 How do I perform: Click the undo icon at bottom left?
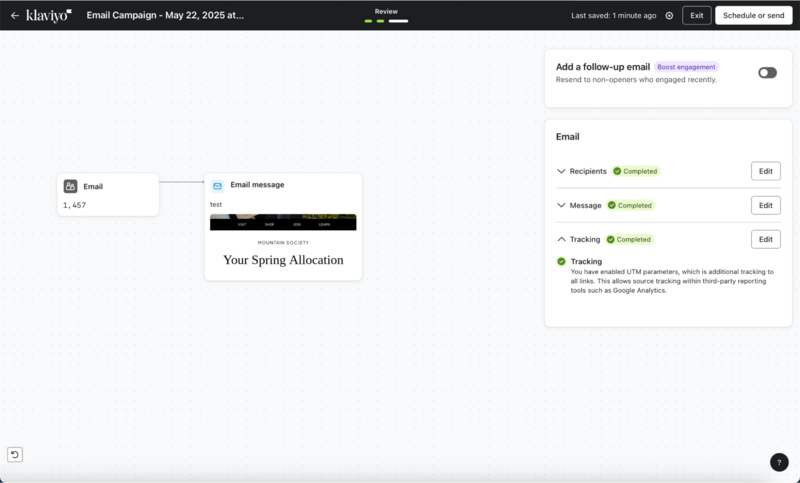15,454
